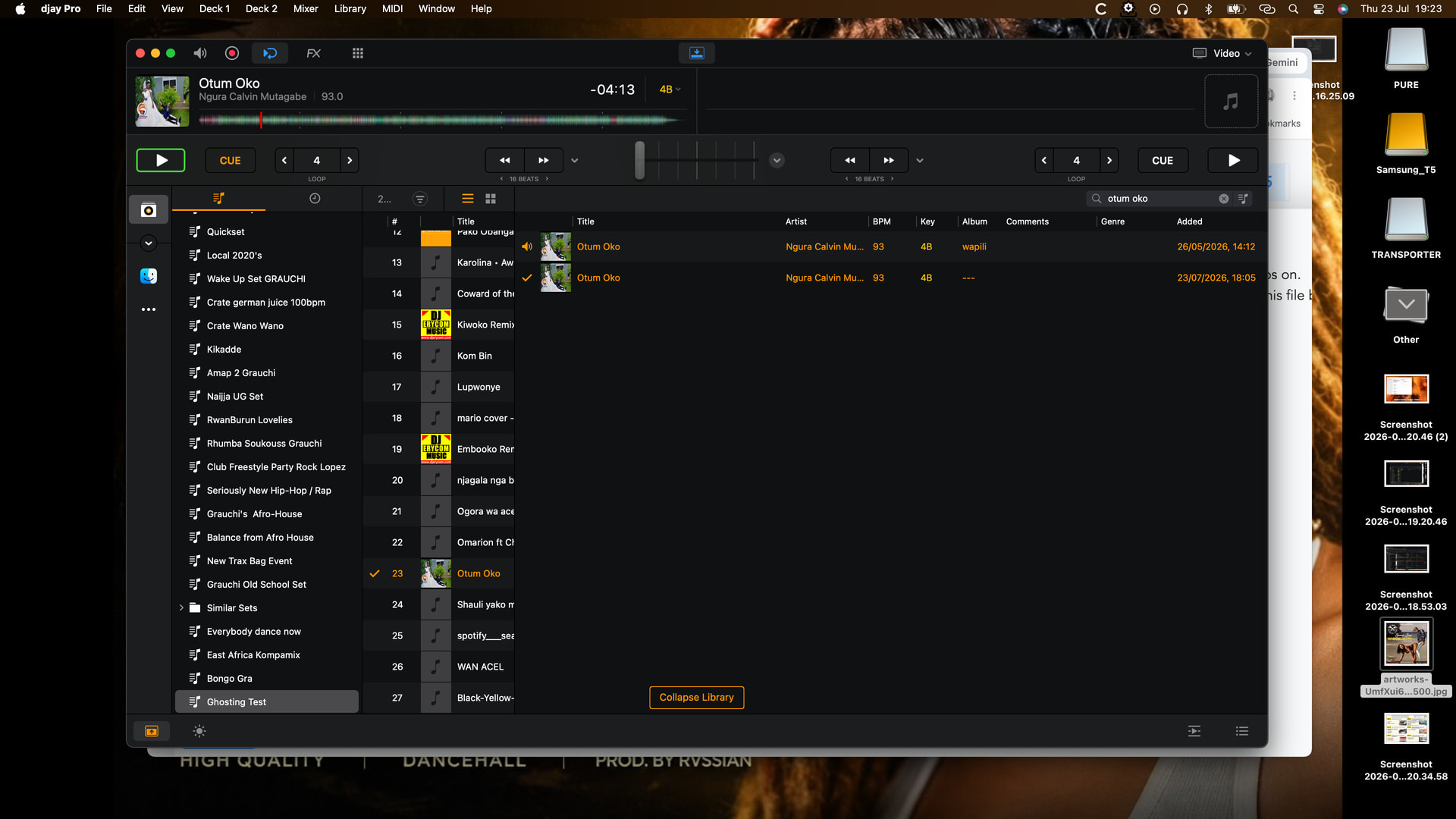Open the Quickset playlist

click(267, 232)
